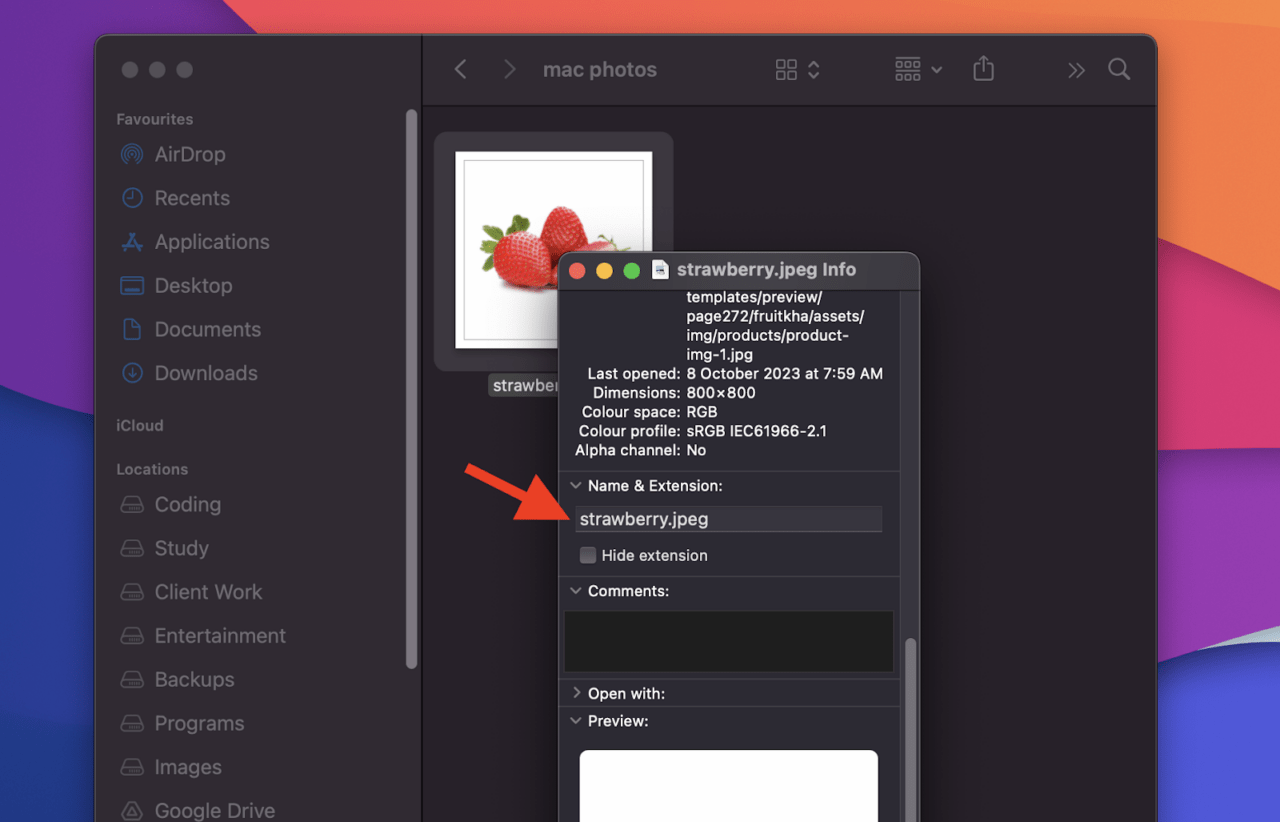
Task: Expand the Open with section
Action: [576, 693]
